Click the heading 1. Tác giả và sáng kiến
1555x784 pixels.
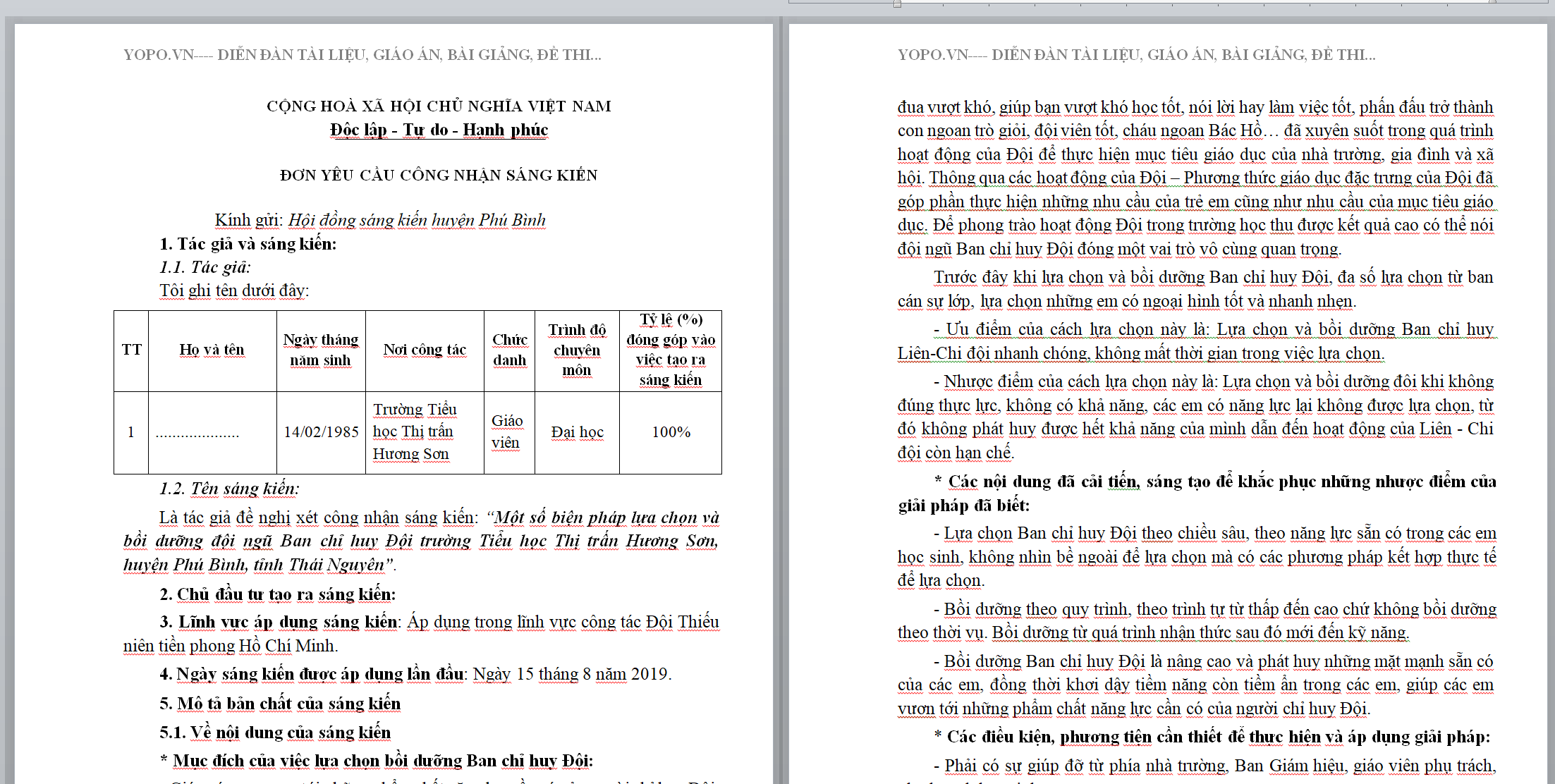(248, 244)
